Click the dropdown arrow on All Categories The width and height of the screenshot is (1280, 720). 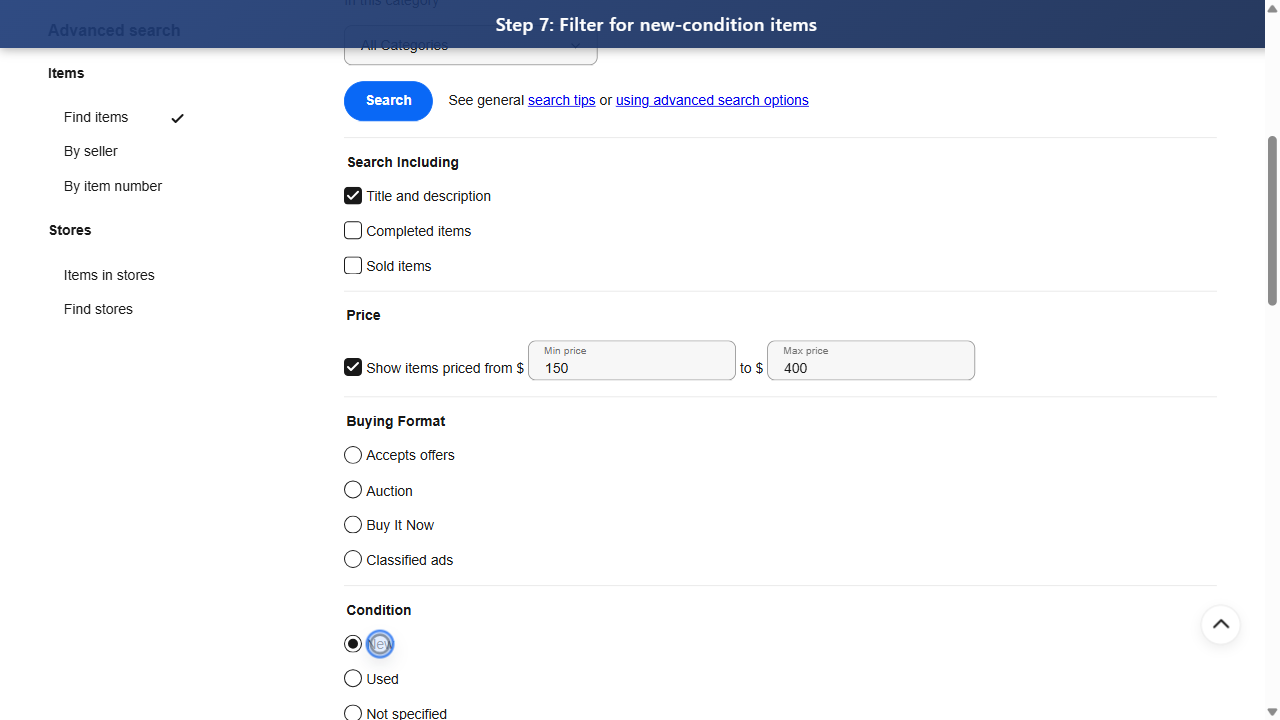click(575, 45)
